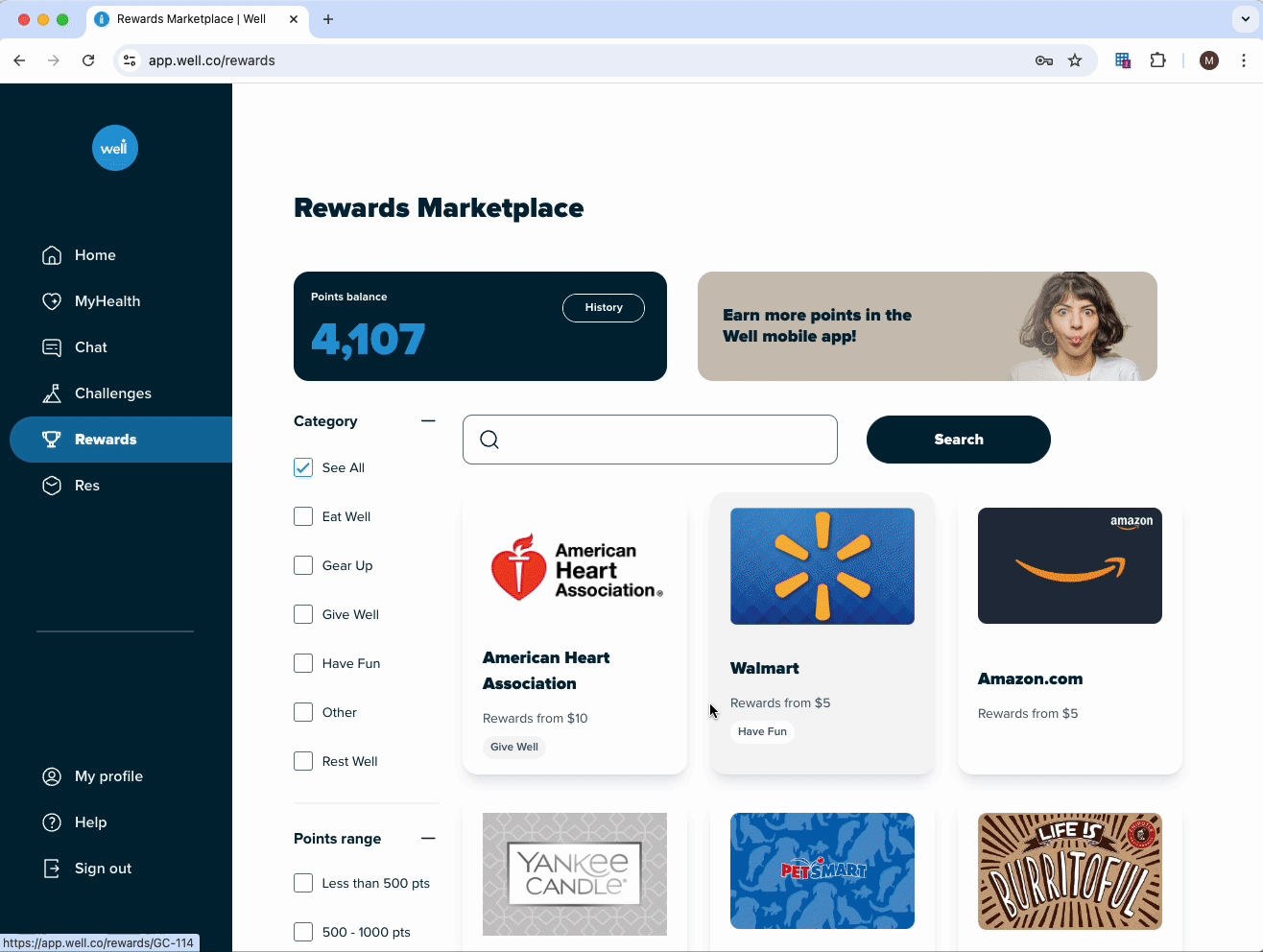Click the Have Fun tag on Walmart
Screen dimensions: 1263x952
pos(762,731)
